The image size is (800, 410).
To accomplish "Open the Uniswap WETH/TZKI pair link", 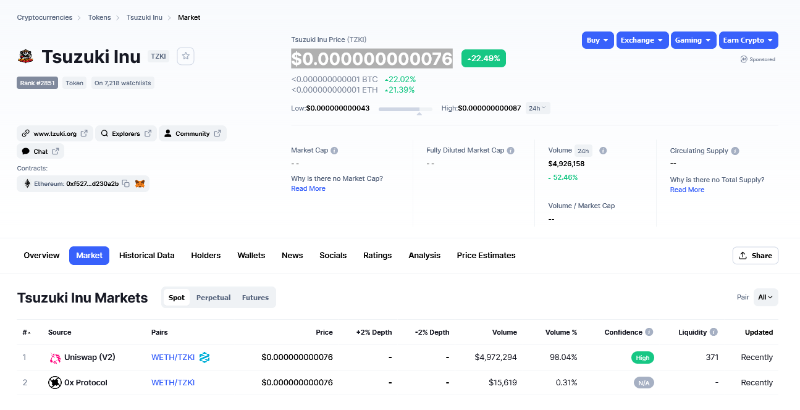I will click(x=172, y=357).
